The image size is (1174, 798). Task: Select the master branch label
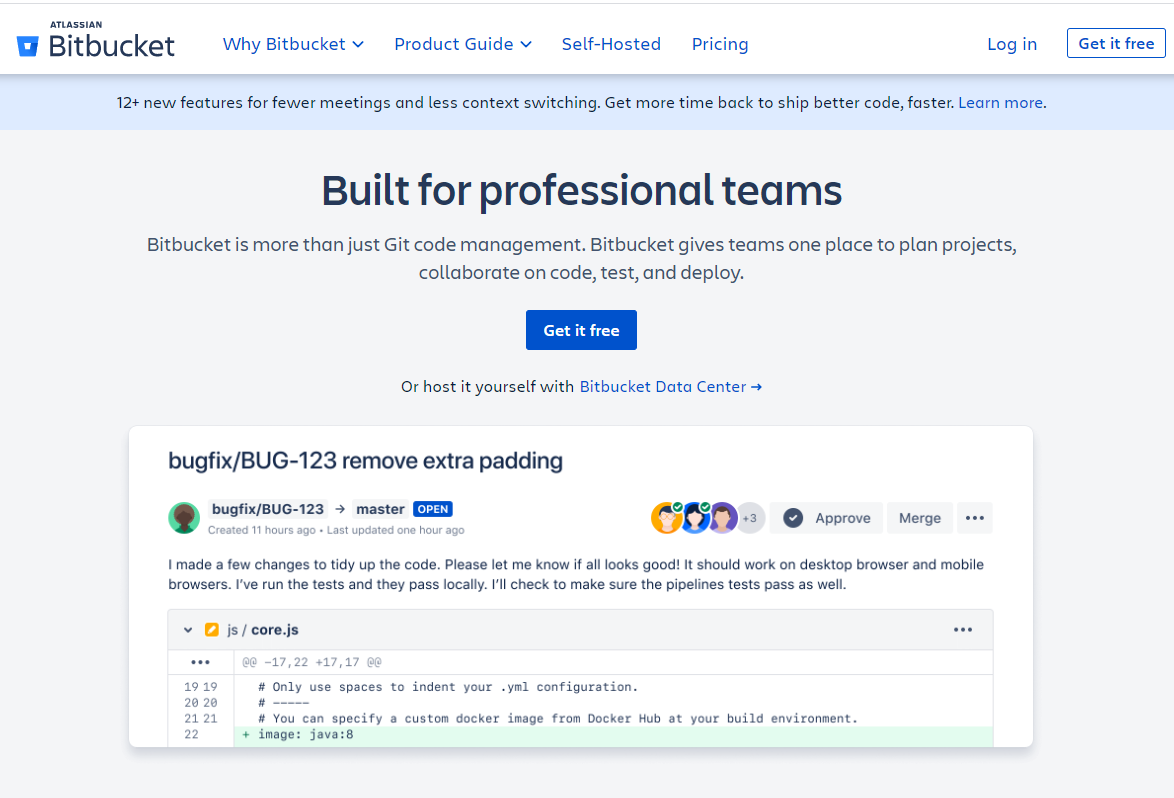coord(380,509)
